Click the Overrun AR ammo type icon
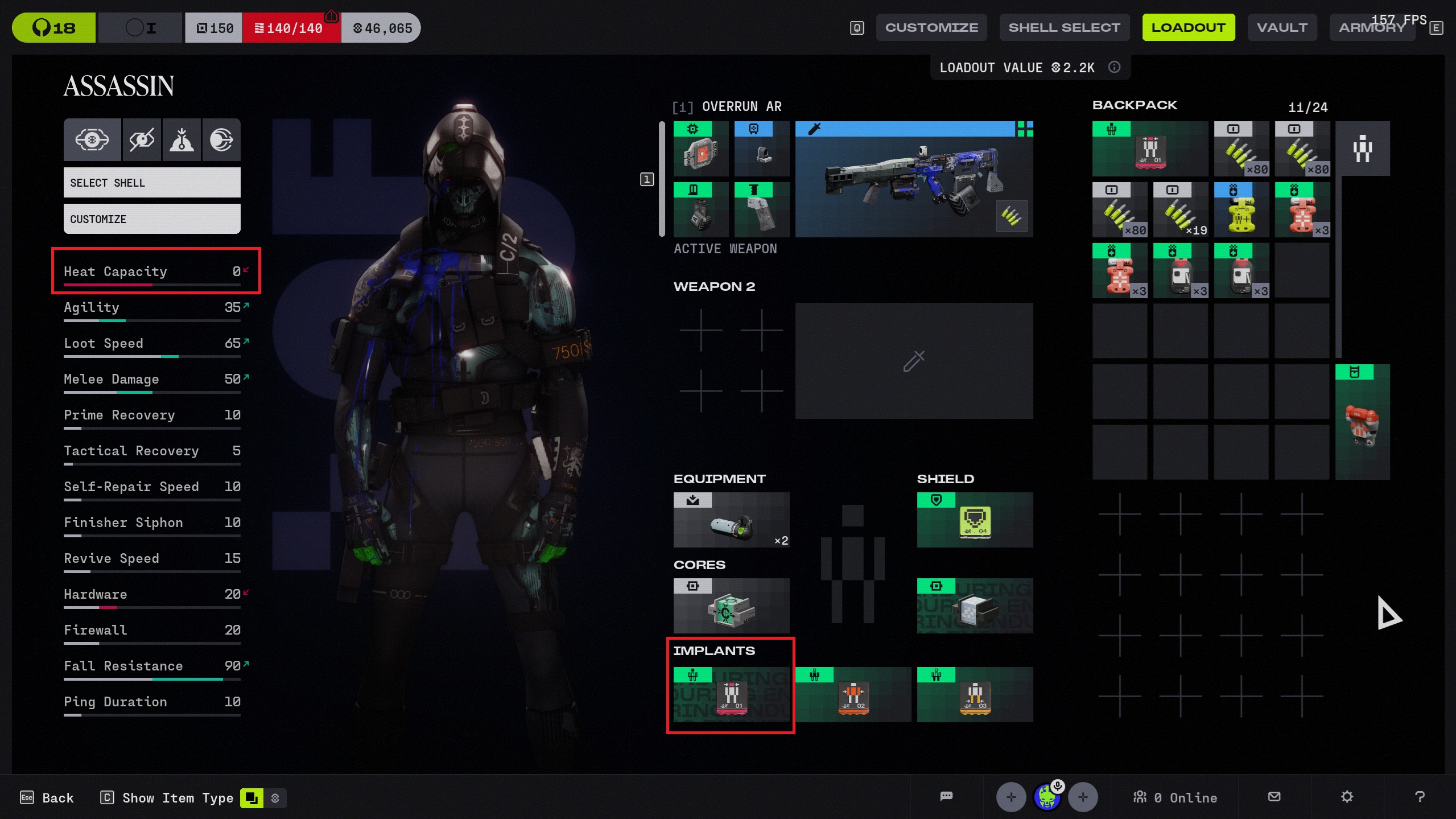This screenshot has width=1456, height=819. click(x=1011, y=216)
